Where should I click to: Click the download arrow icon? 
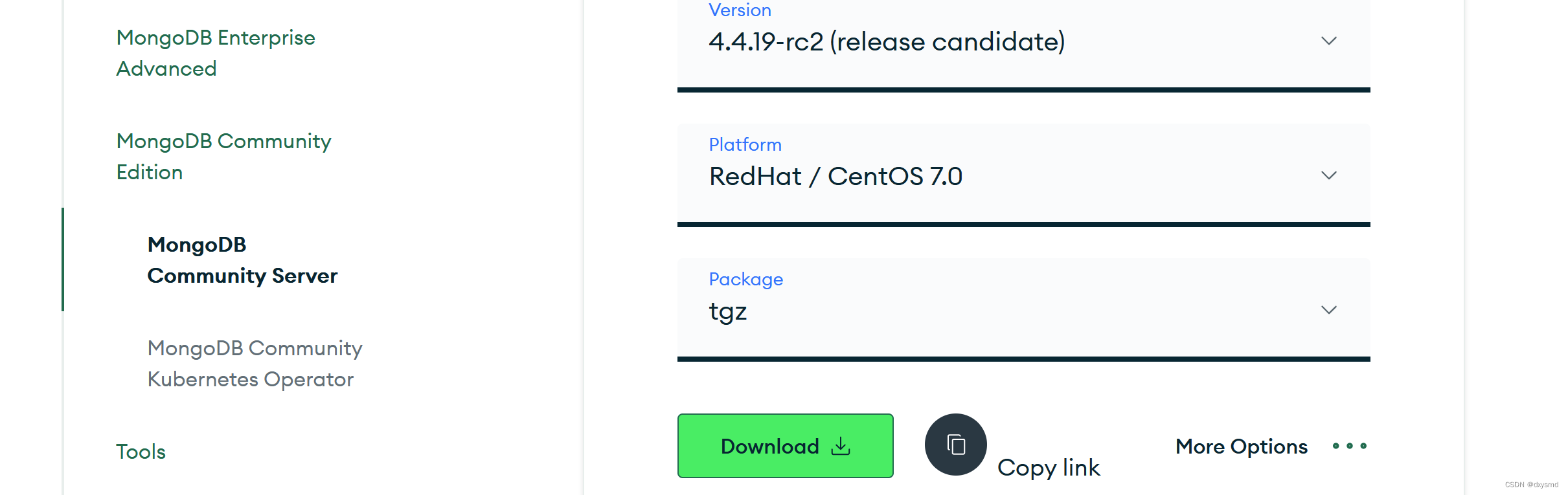point(841,446)
